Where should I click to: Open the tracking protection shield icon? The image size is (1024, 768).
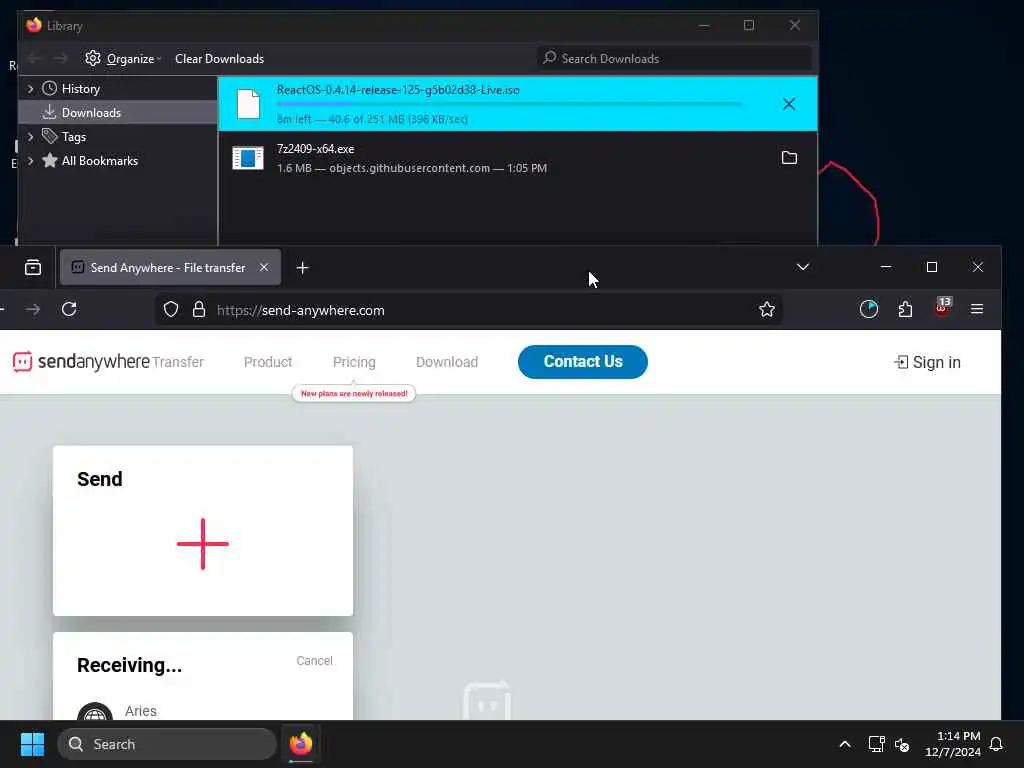click(x=170, y=310)
